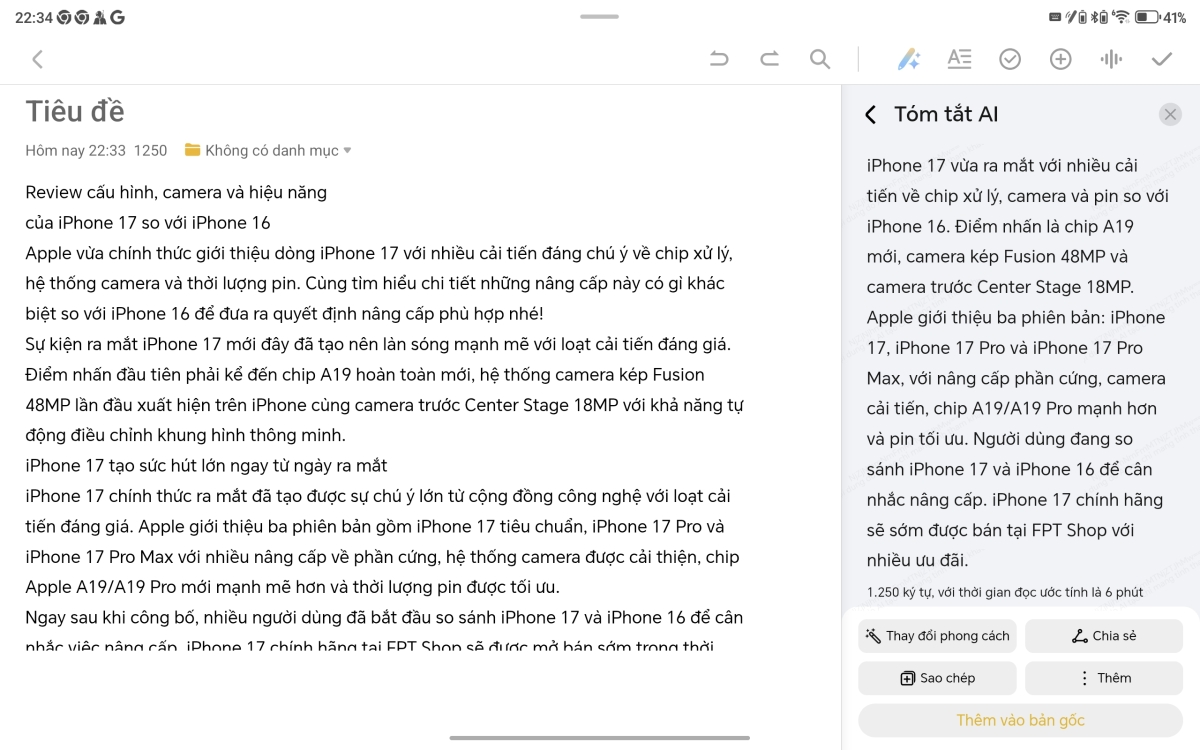The image size is (1200, 750).
Task: Click the line 'của iPhone 17 so với iPhone 16'
Action: tap(148, 222)
